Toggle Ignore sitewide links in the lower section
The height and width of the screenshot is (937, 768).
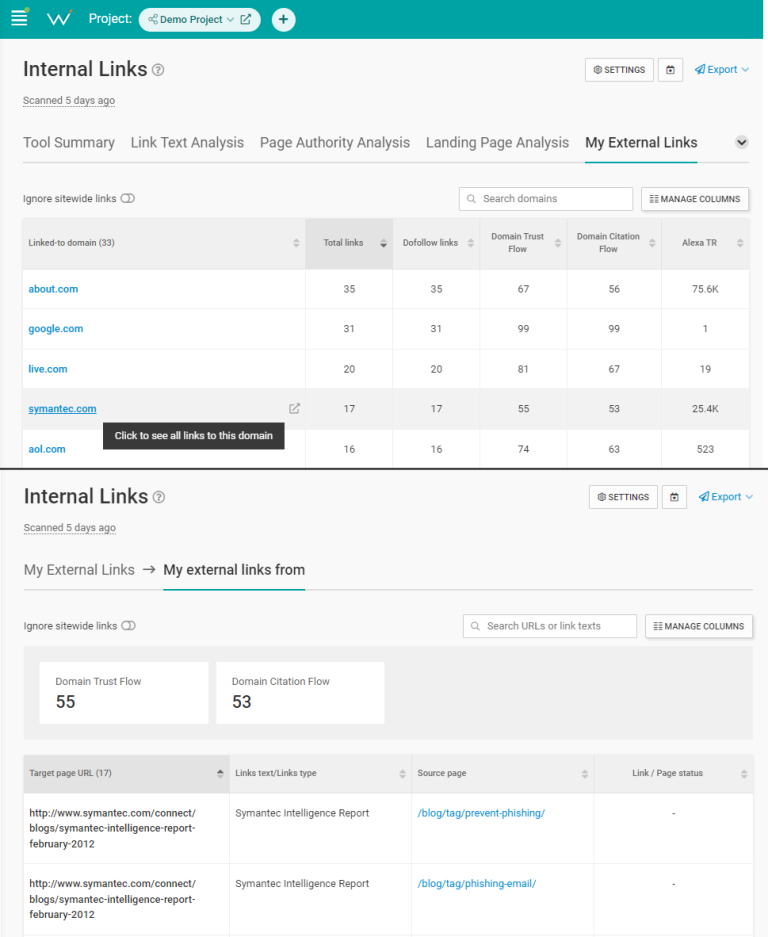click(128, 626)
